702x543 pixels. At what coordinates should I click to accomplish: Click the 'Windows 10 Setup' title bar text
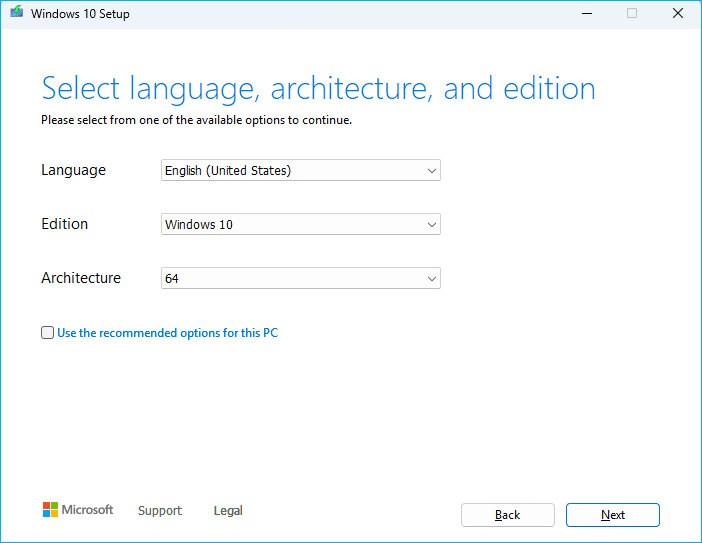tap(80, 14)
